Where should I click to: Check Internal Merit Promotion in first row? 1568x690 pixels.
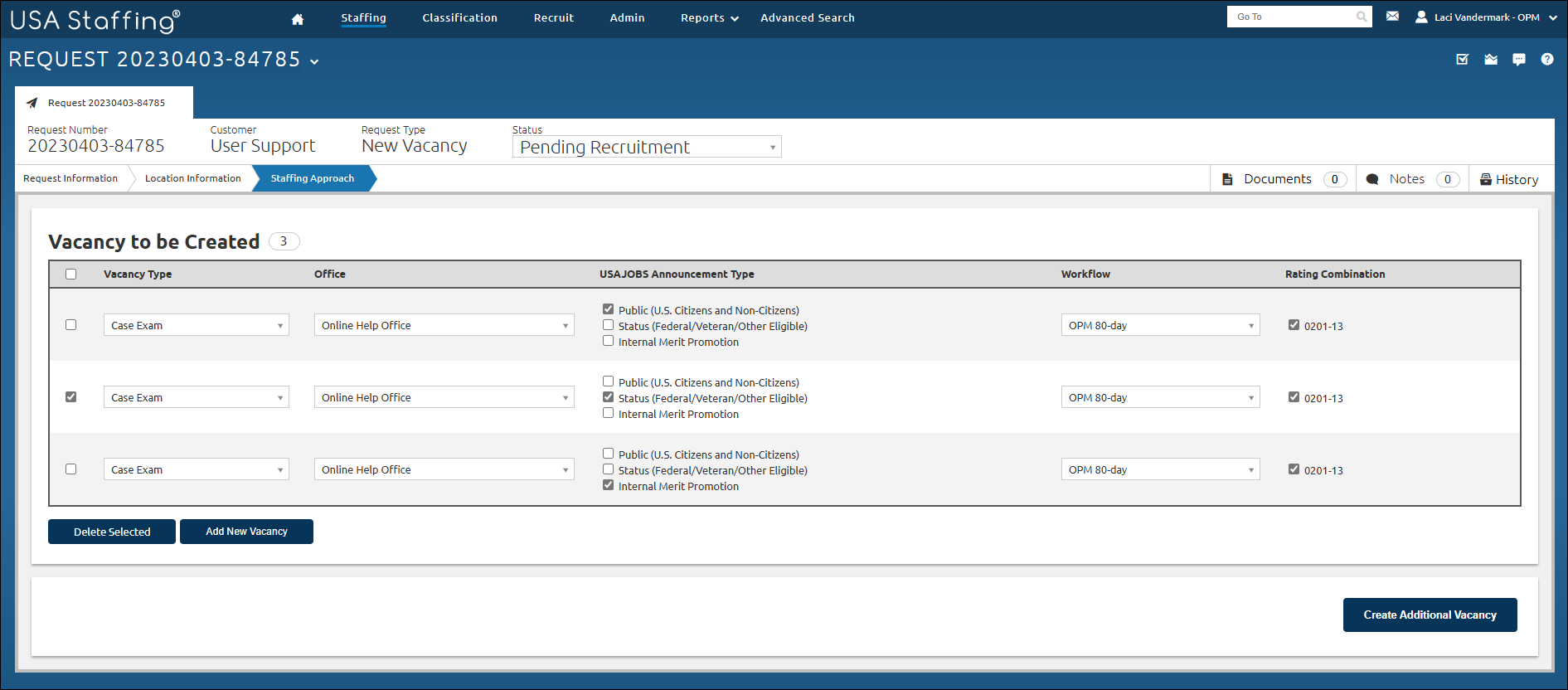pyautogui.click(x=609, y=341)
